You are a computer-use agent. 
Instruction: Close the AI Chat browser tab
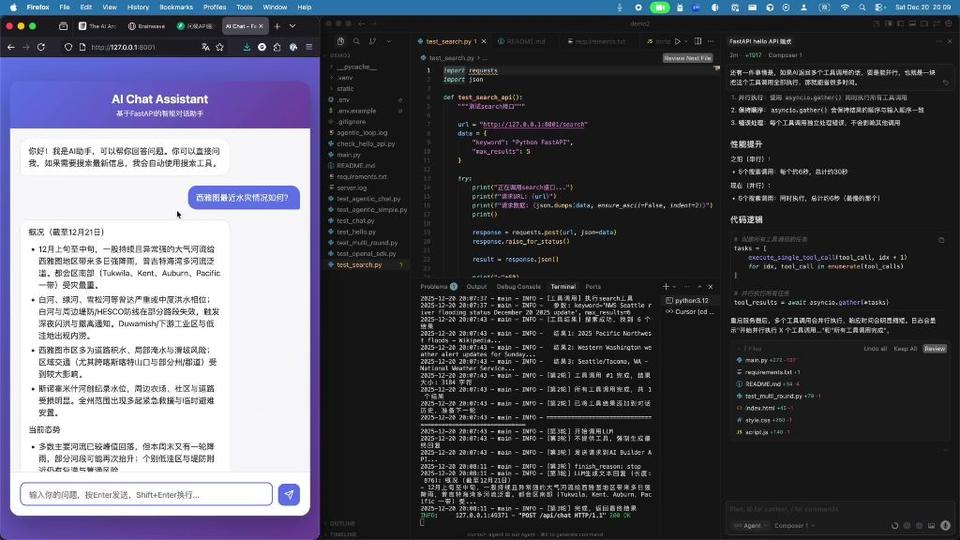261,26
